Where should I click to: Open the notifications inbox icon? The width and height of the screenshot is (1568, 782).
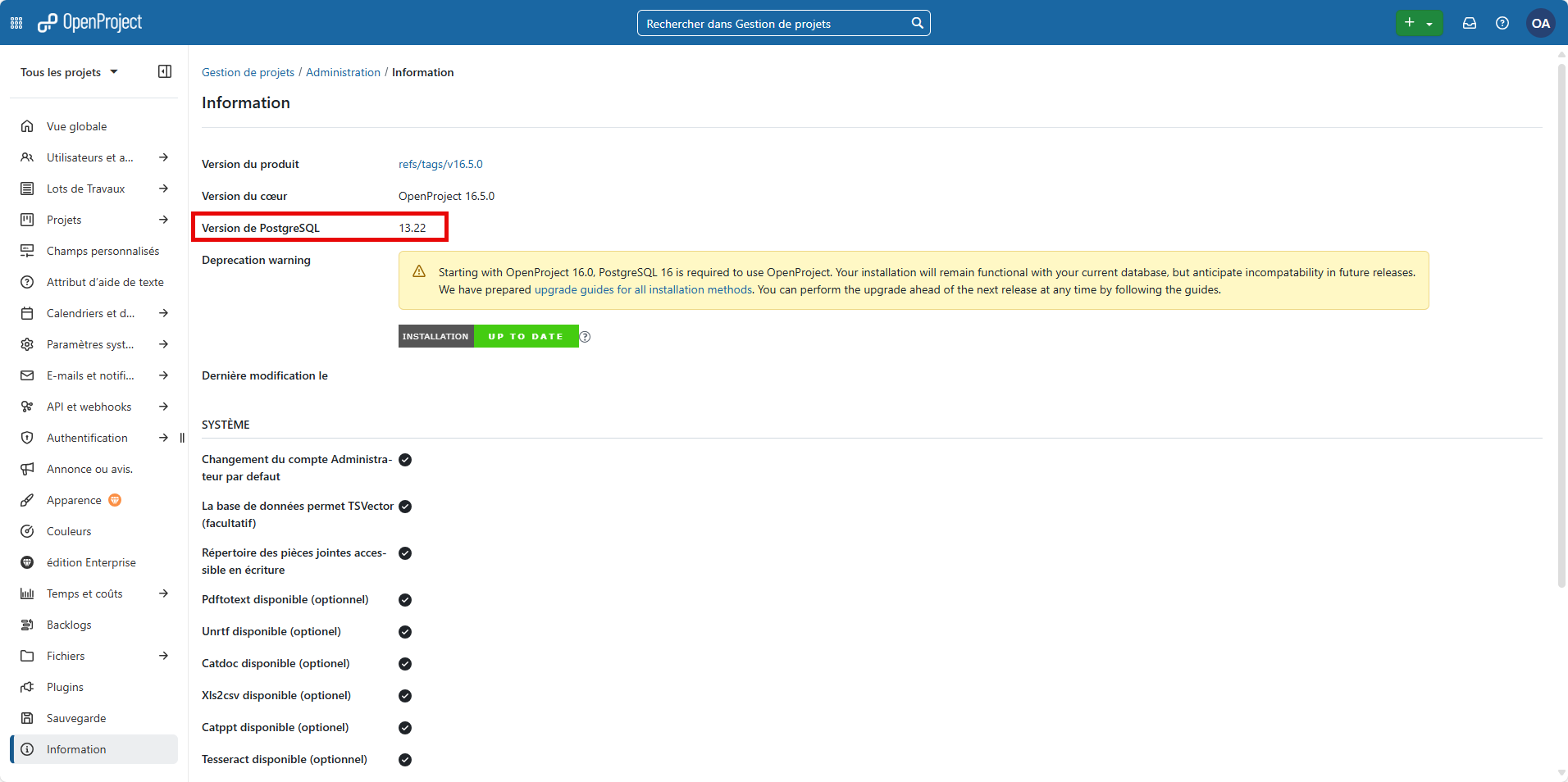[1470, 23]
